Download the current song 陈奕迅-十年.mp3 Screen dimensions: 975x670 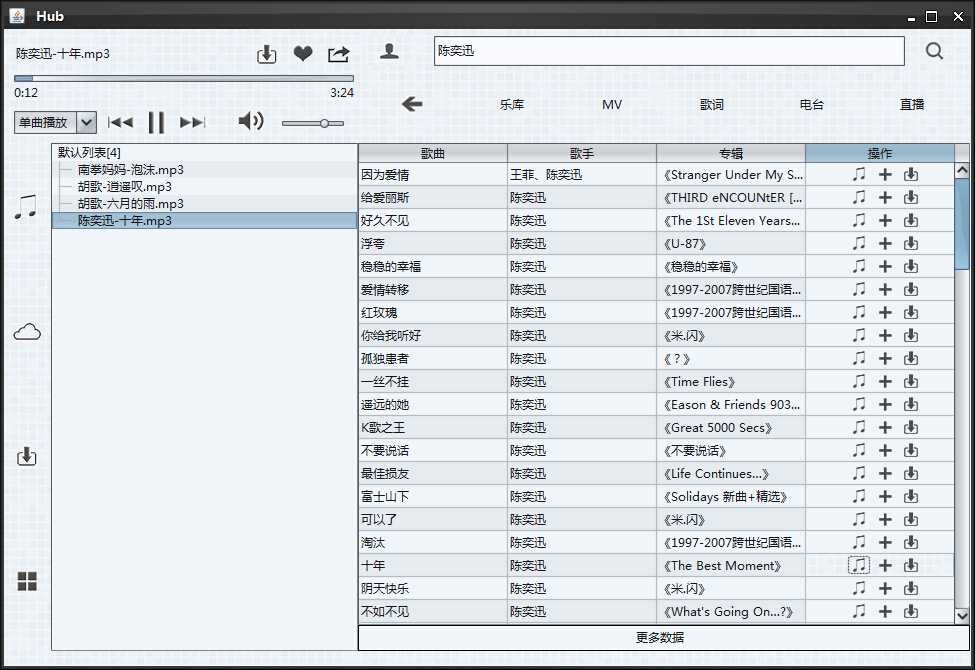[267, 54]
